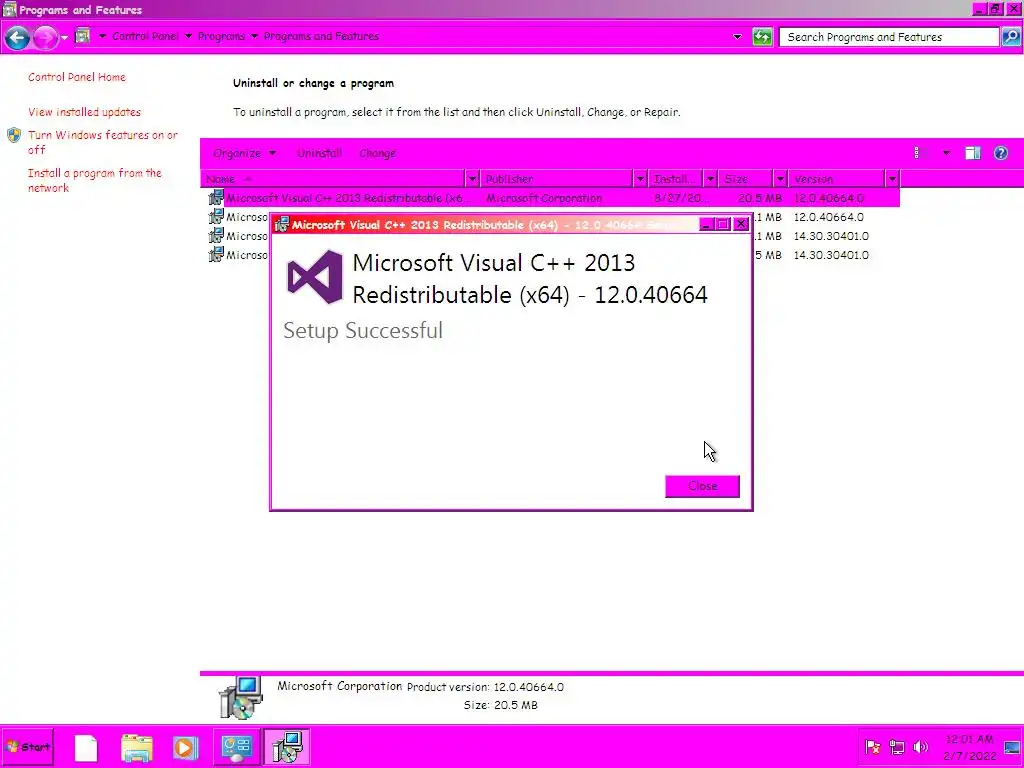
Task: Minimize the Visual C++ setup dialog
Action: pyautogui.click(x=705, y=224)
